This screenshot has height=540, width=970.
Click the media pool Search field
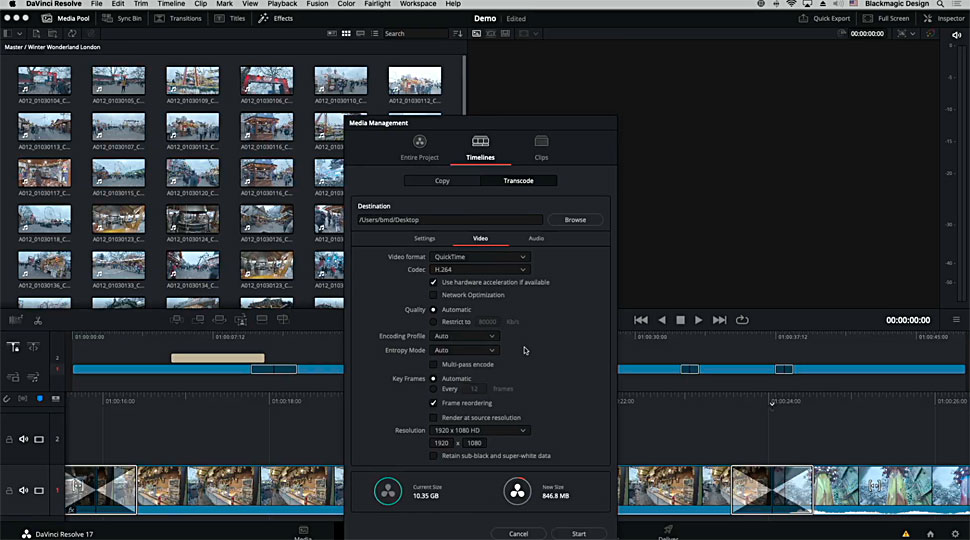point(414,33)
